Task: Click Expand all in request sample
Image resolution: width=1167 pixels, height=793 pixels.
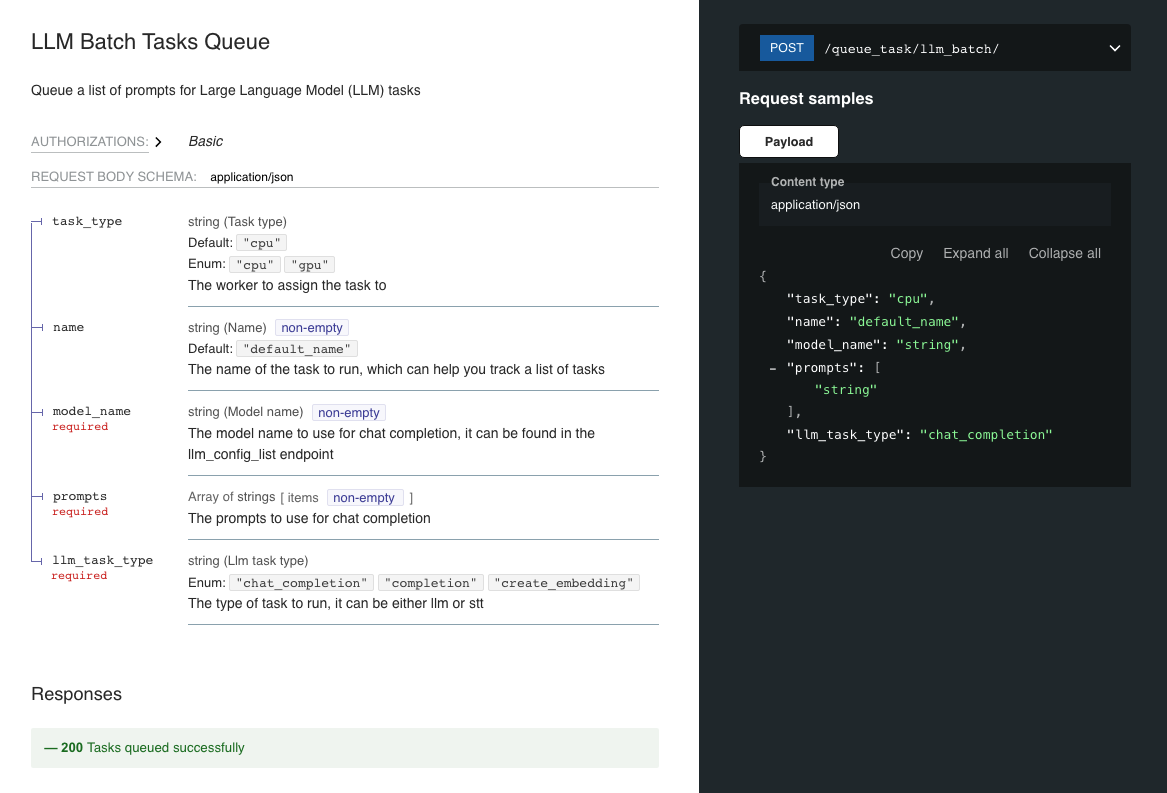Action: [975, 253]
